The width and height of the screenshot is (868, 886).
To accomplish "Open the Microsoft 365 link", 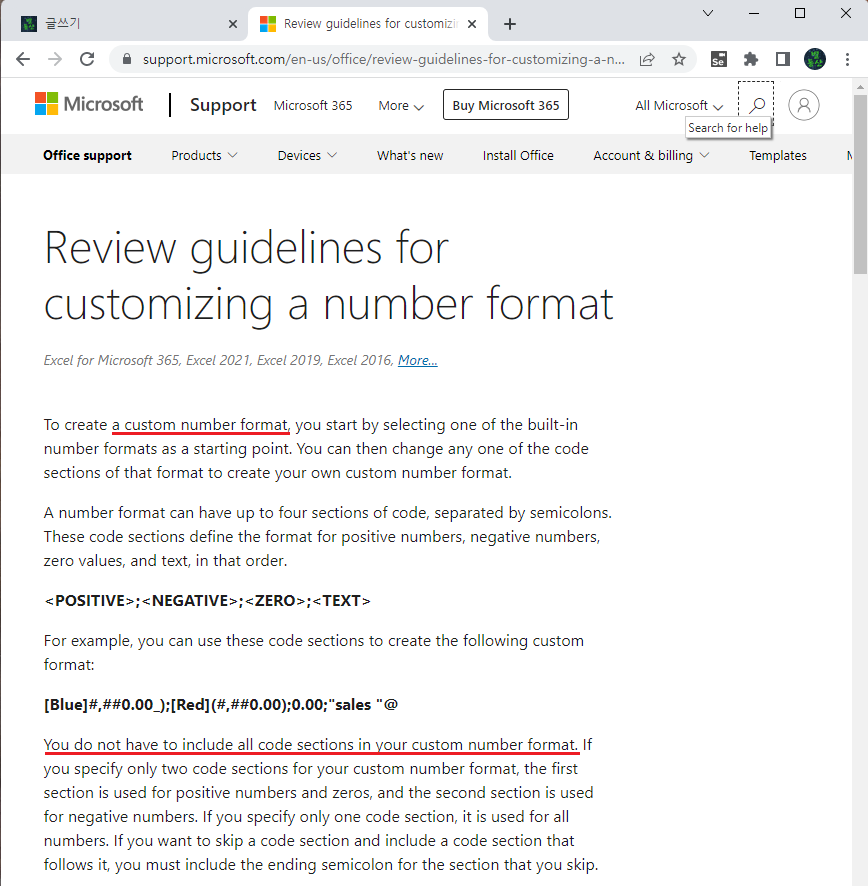I will point(313,106).
